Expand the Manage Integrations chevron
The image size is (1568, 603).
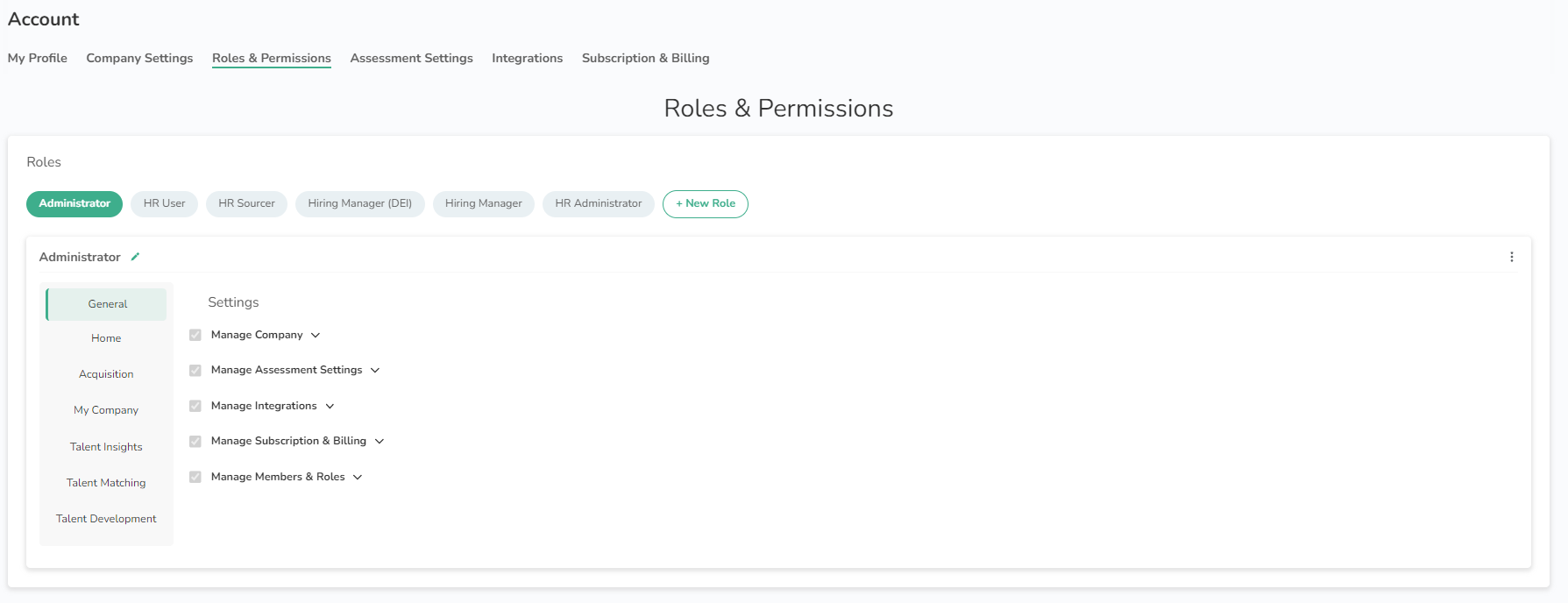click(x=330, y=406)
